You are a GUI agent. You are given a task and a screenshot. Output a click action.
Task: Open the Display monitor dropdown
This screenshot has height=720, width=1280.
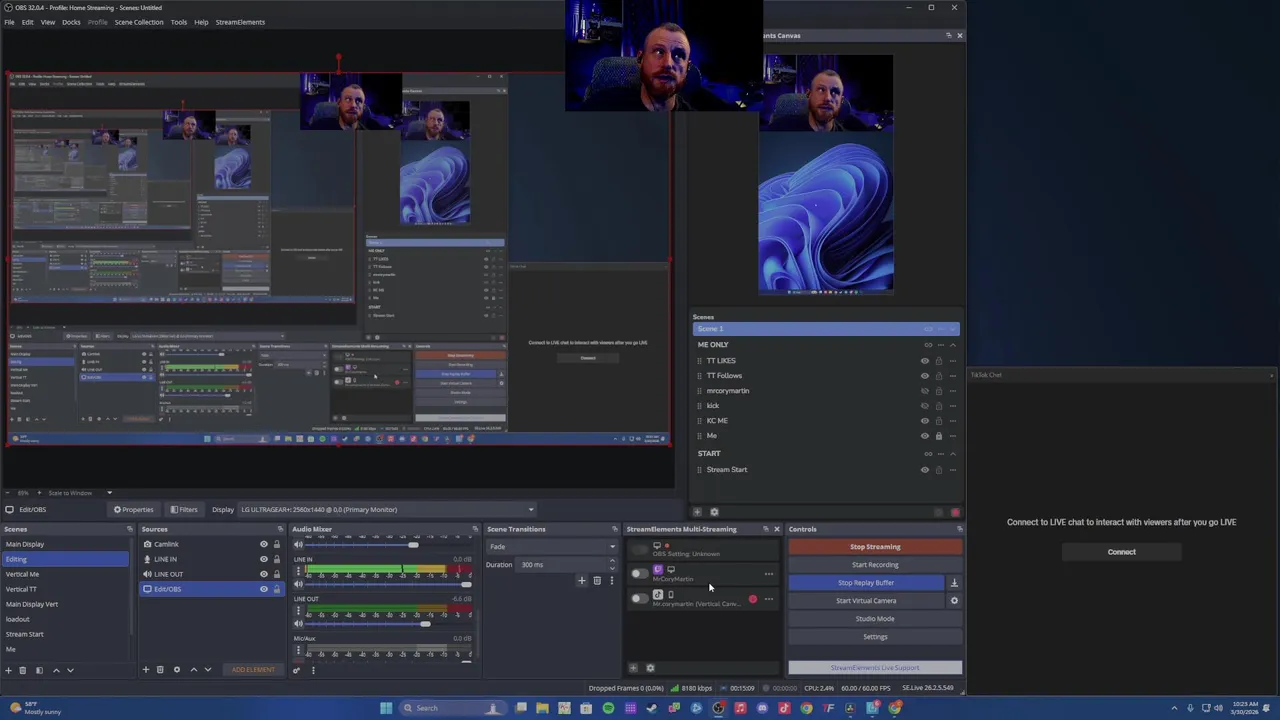pos(387,510)
